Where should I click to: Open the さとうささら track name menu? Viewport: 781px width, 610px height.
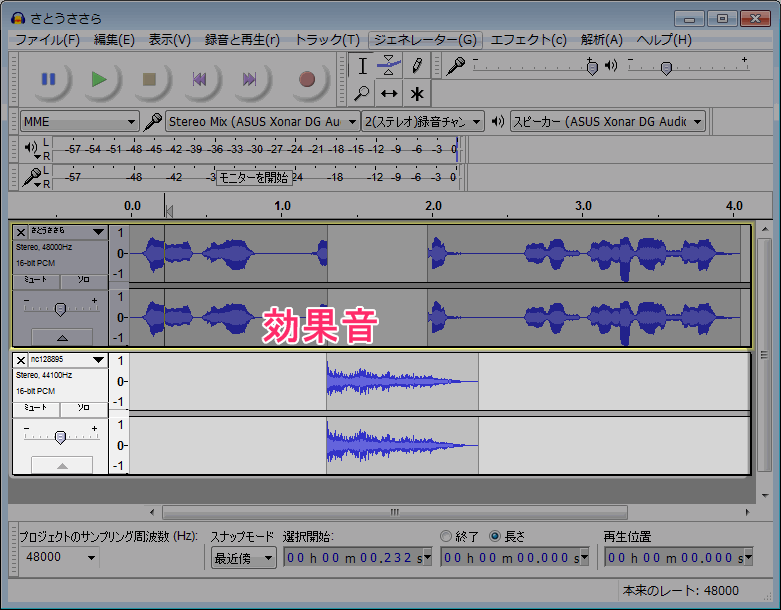pos(68,232)
